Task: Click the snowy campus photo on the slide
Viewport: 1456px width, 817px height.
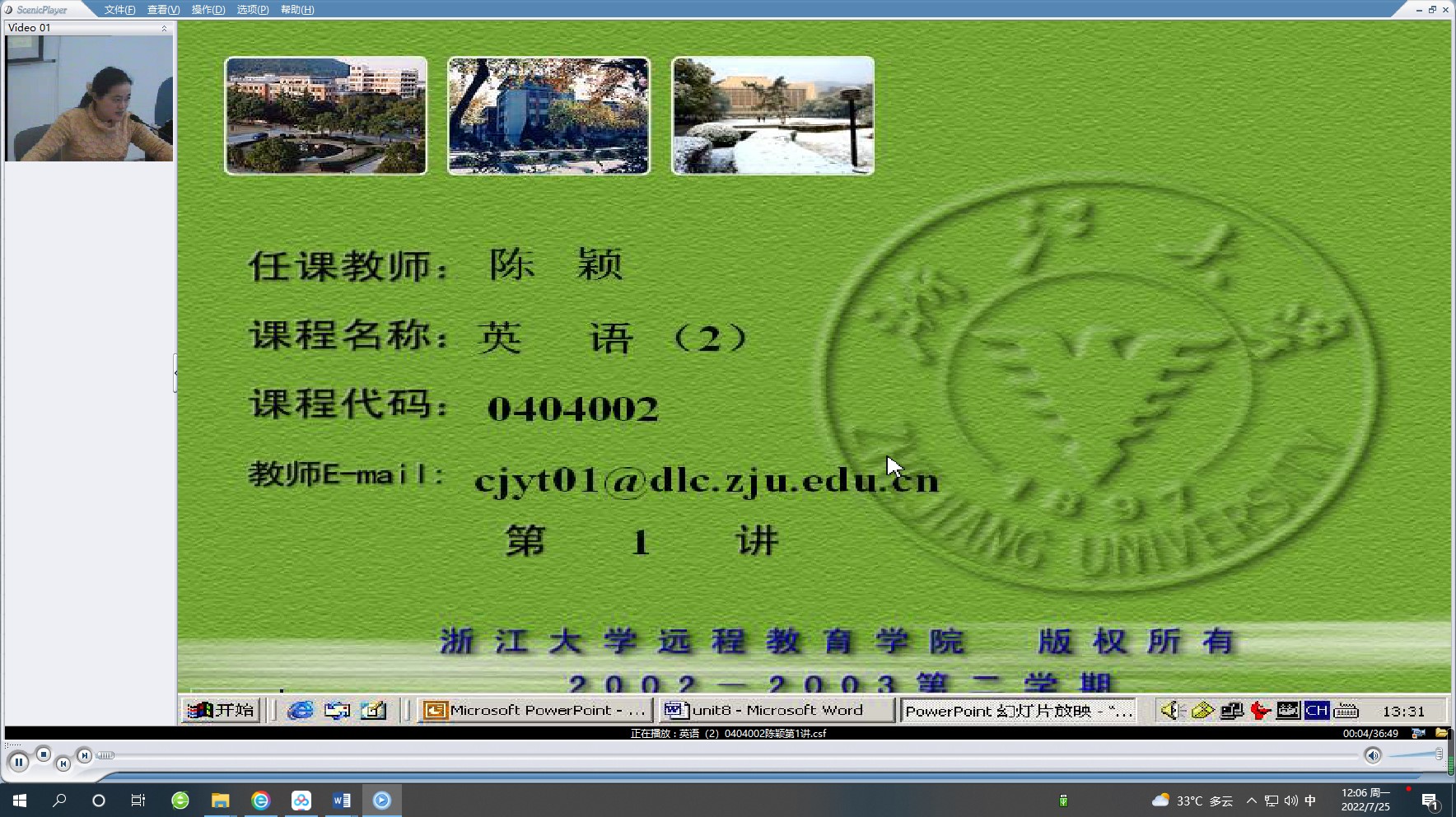Action: point(772,115)
